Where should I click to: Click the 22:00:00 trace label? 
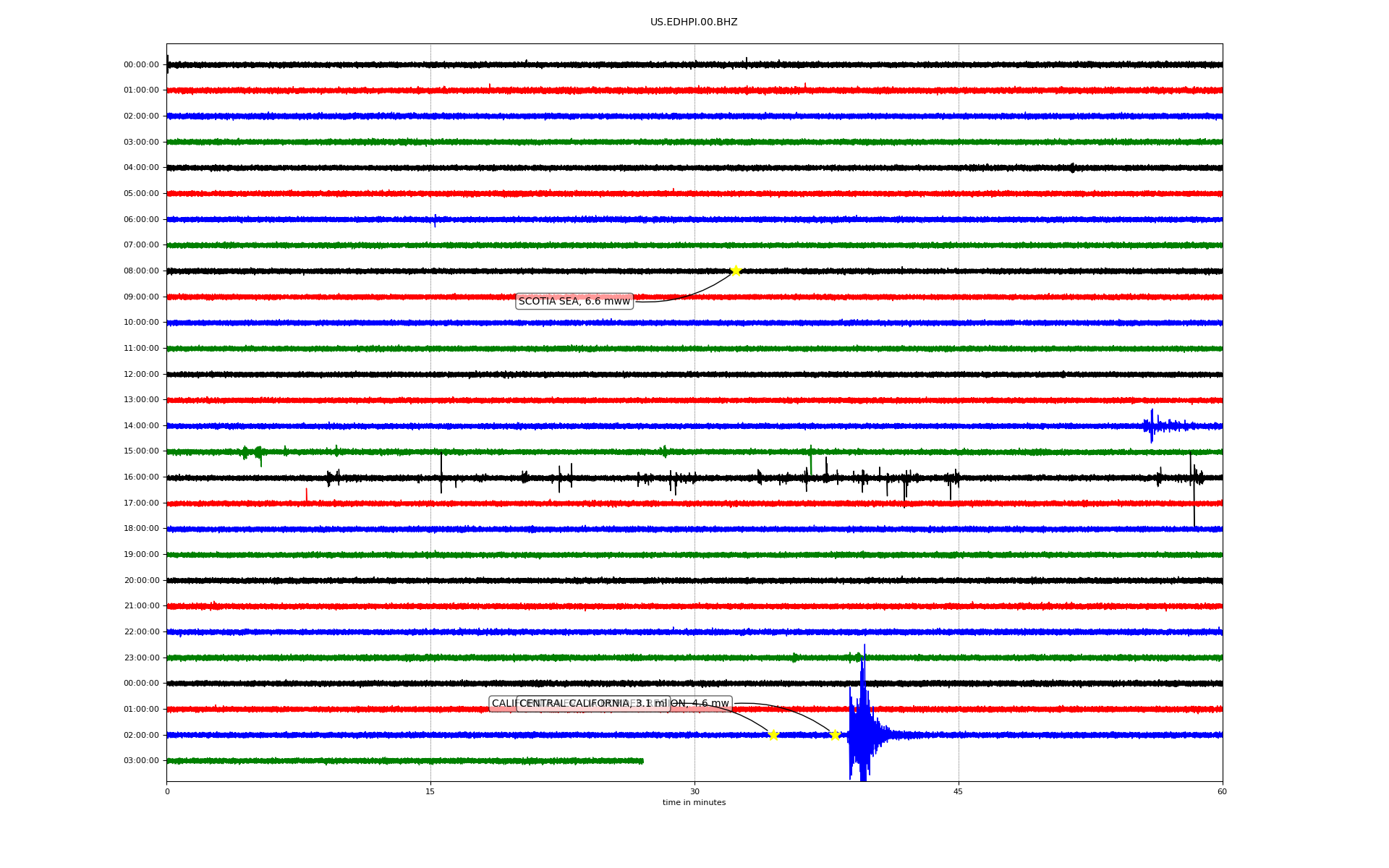point(141,632)
